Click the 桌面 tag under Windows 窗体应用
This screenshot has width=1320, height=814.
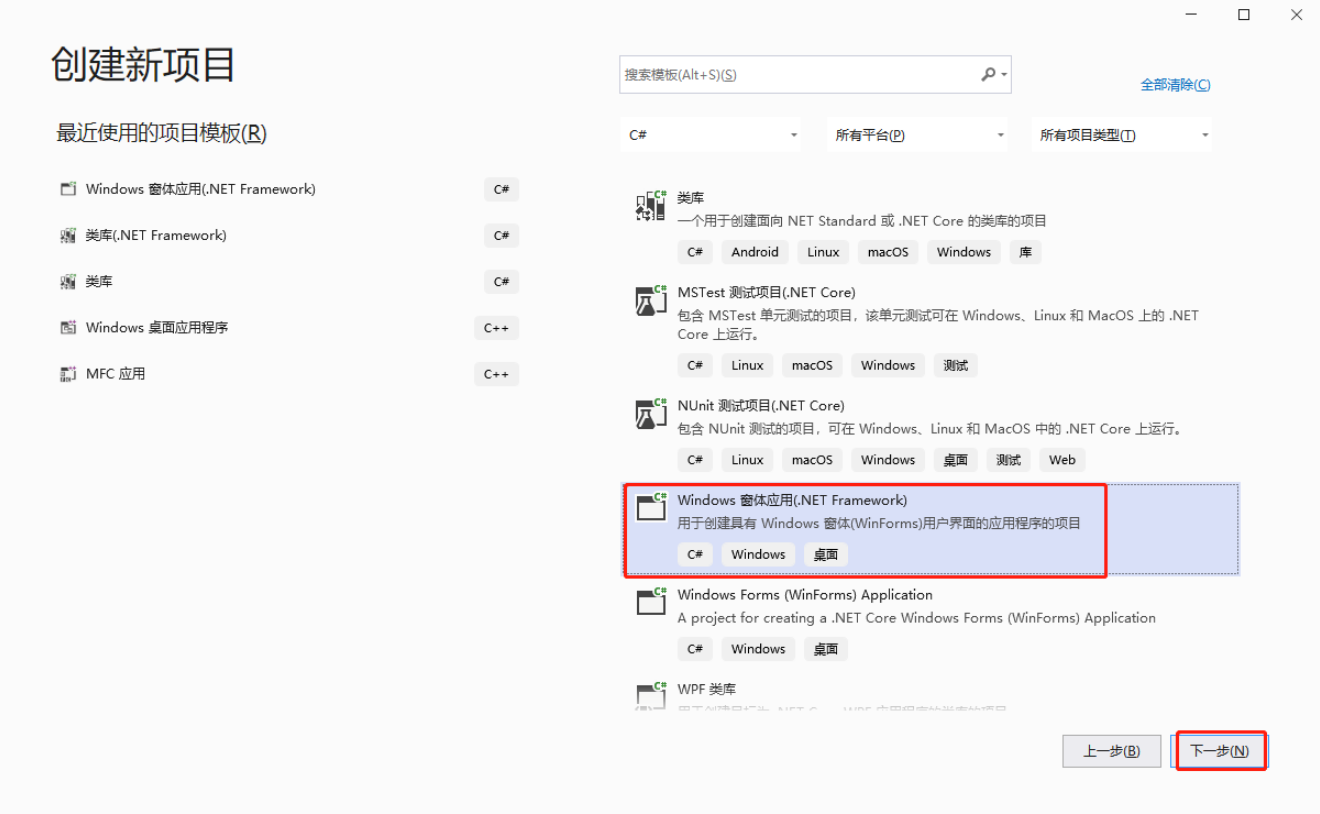tap(826, 554)
